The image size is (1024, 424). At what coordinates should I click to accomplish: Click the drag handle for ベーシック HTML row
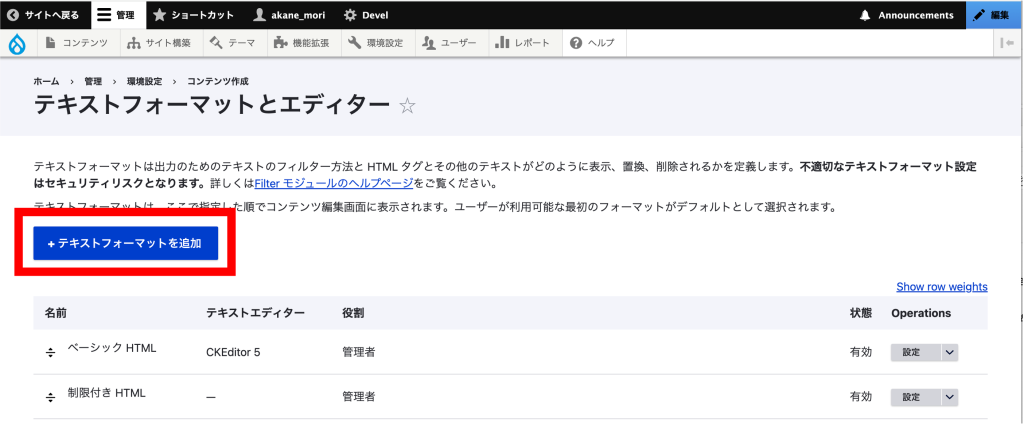point(50,352)
